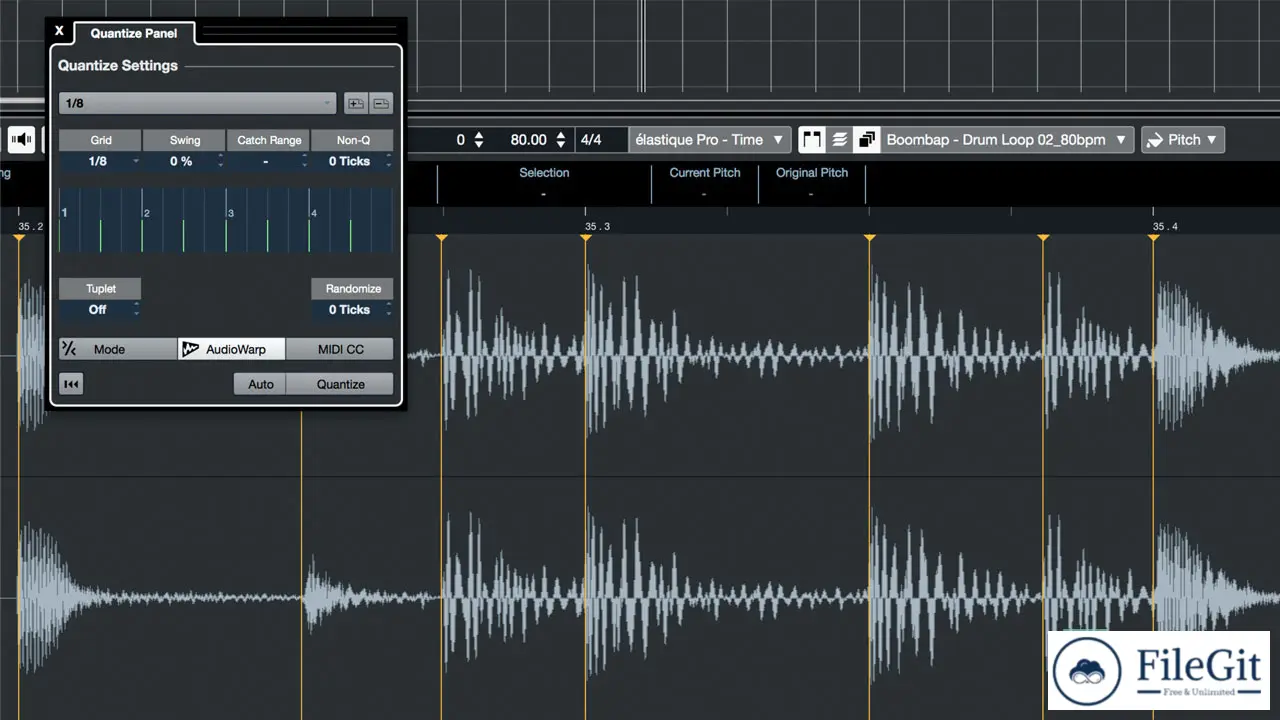Open the Grid value 1/8 dropdown

(x=100, y=161)
